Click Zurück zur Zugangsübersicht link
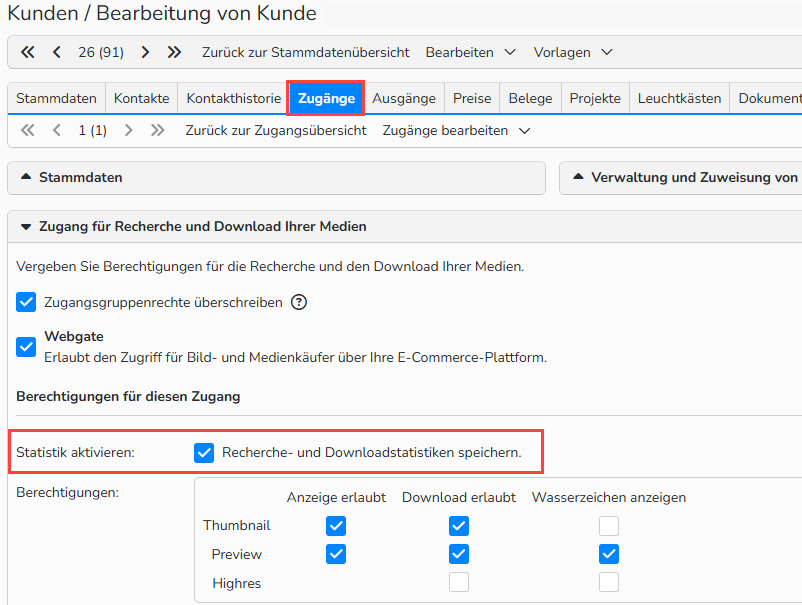 point(276,130)
